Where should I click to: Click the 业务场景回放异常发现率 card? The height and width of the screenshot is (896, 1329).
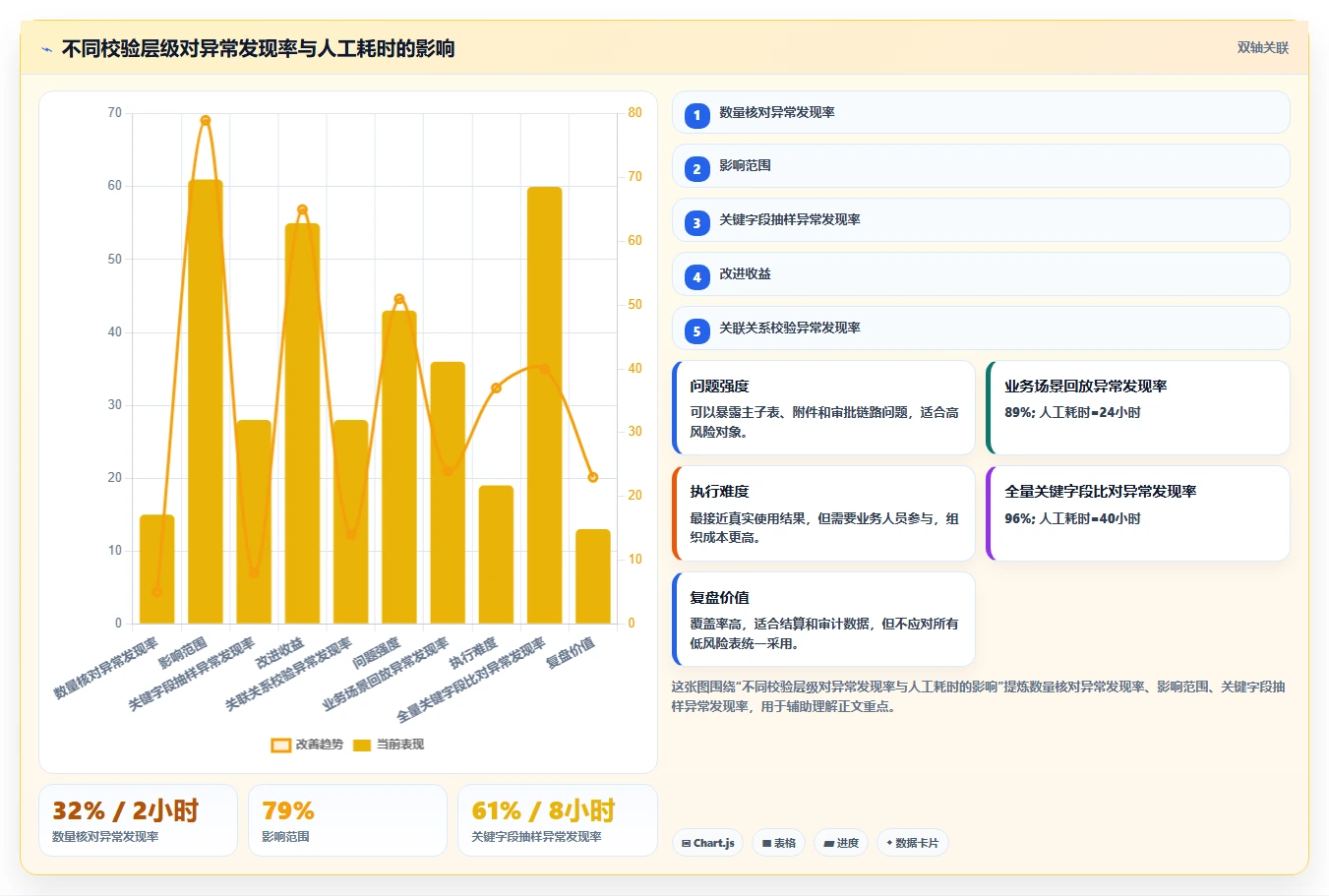coord(1137,408)
